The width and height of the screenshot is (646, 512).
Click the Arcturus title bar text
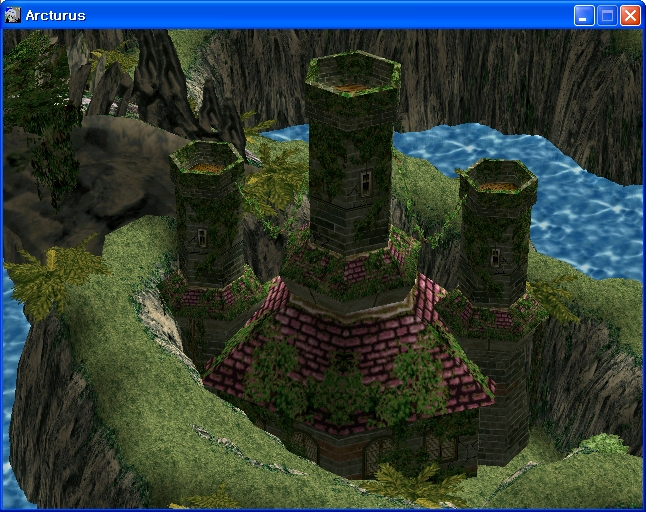click(x=57, y=15)
